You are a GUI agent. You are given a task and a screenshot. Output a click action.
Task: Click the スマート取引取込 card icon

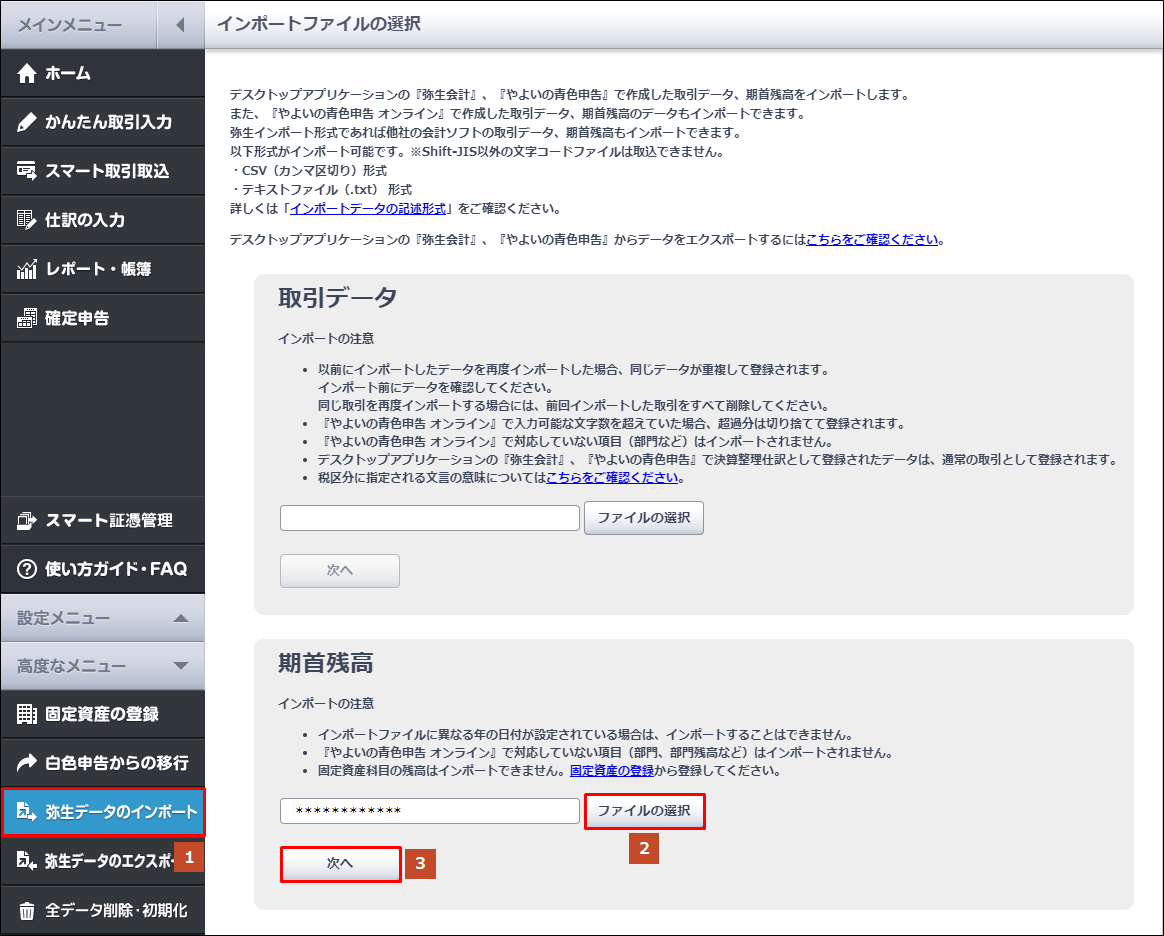click(x=27, y=171)
